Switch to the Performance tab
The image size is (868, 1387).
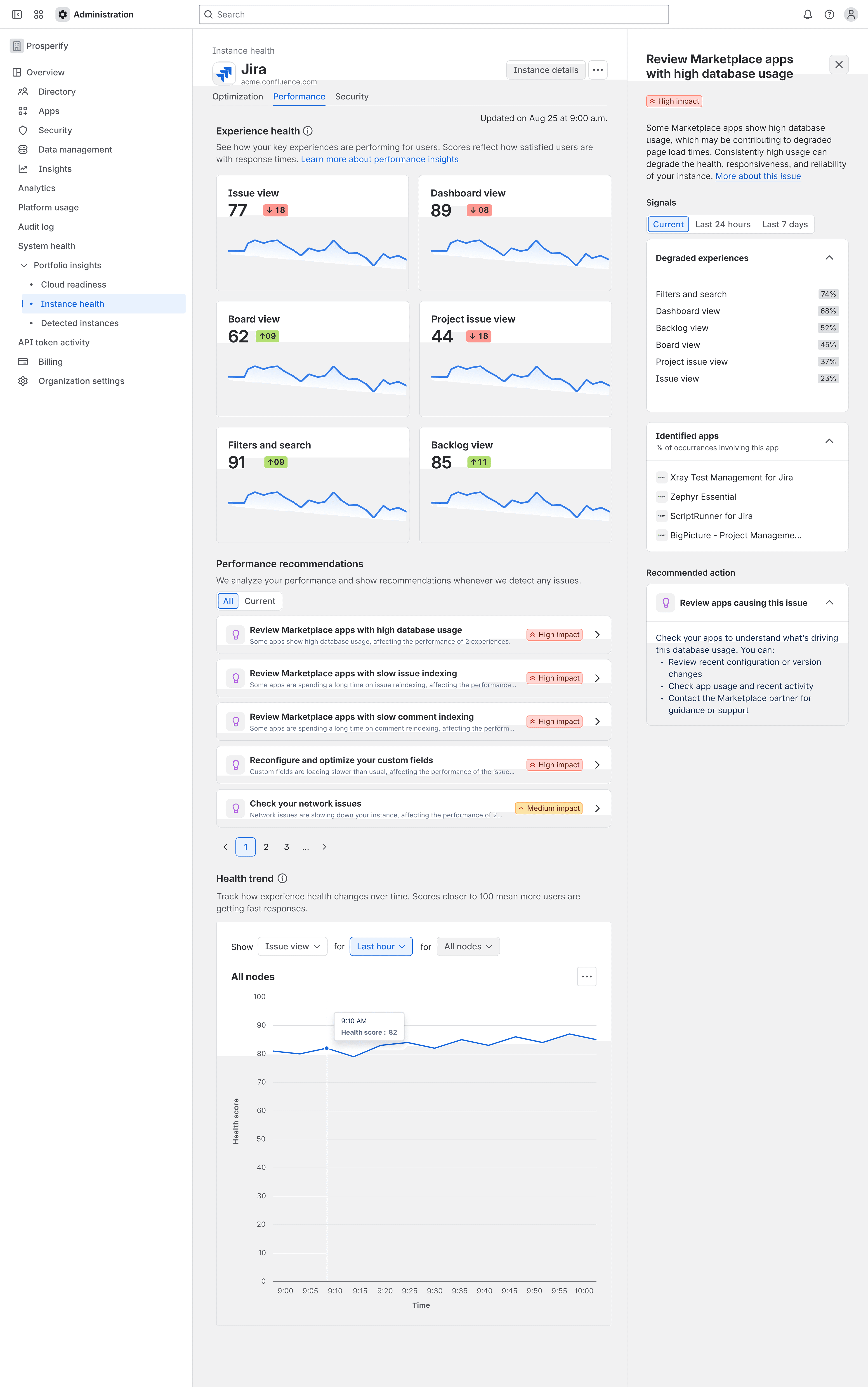(299, 97)
